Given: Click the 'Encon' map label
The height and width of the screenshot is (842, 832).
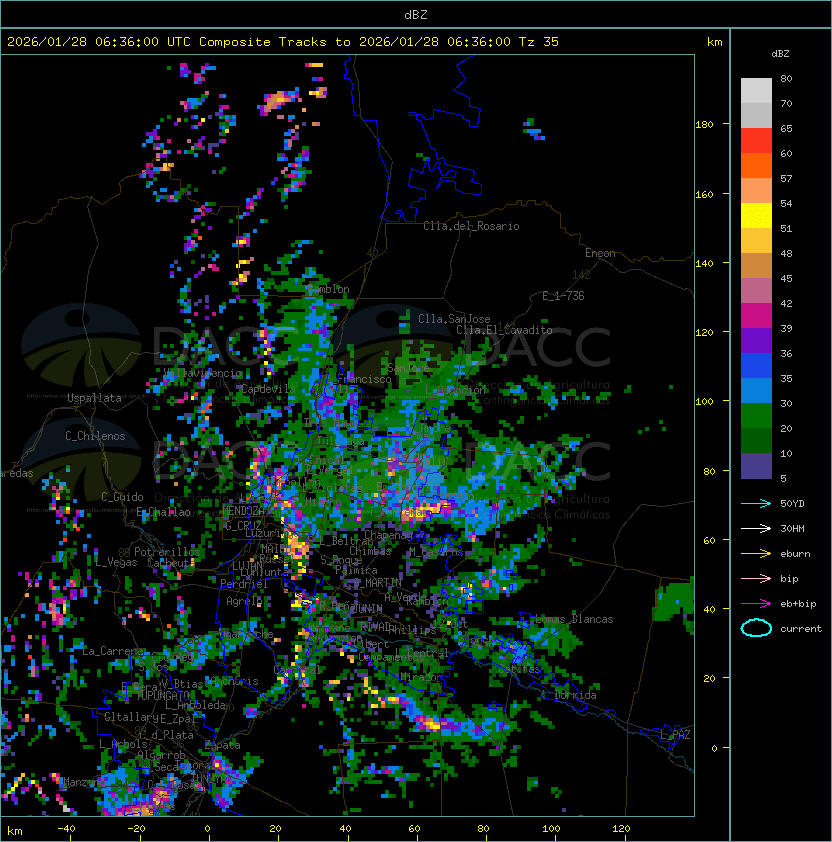Looking at the screenshot, I should point(600,253).
